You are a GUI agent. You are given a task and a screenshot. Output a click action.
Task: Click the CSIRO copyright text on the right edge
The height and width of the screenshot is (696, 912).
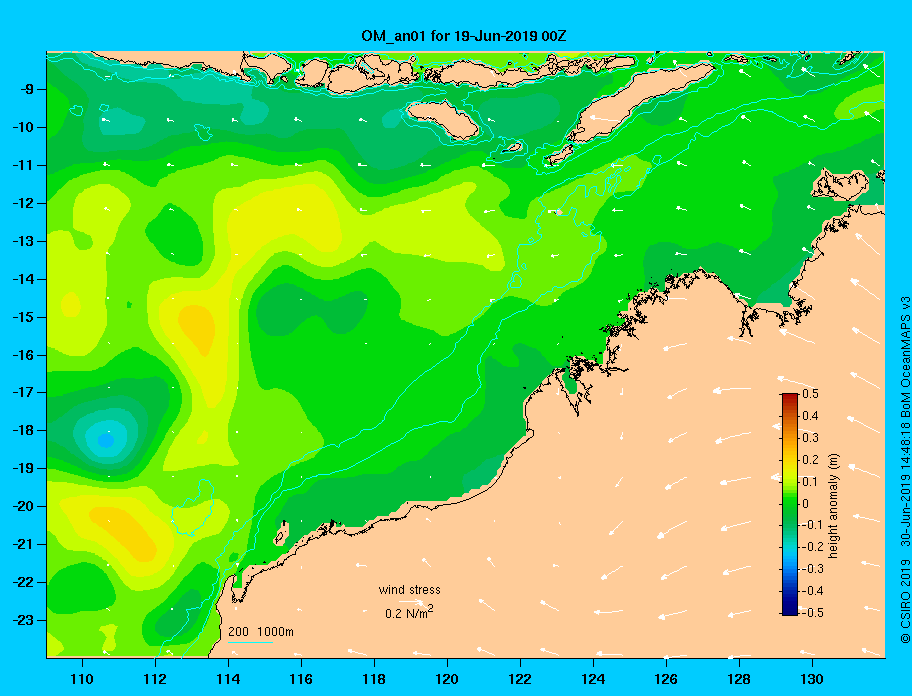[x=905, y=470]
